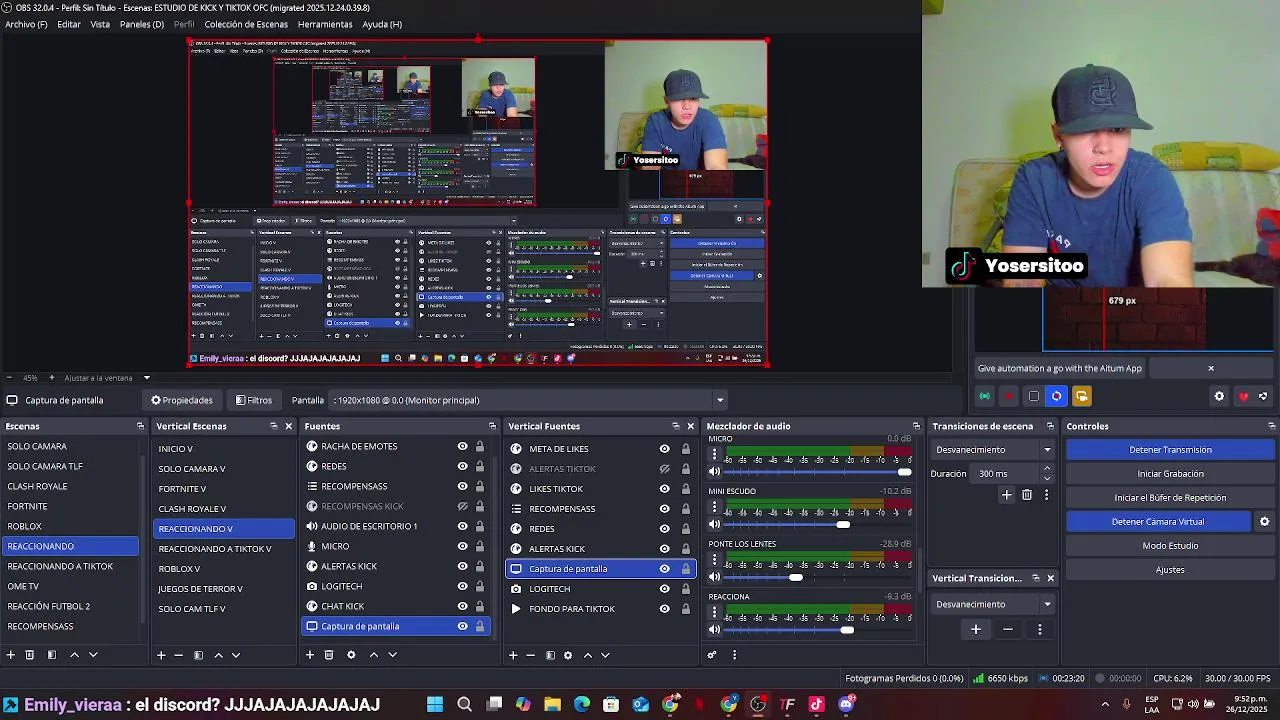Open Ajustes from Controles

coord(1170,570)
